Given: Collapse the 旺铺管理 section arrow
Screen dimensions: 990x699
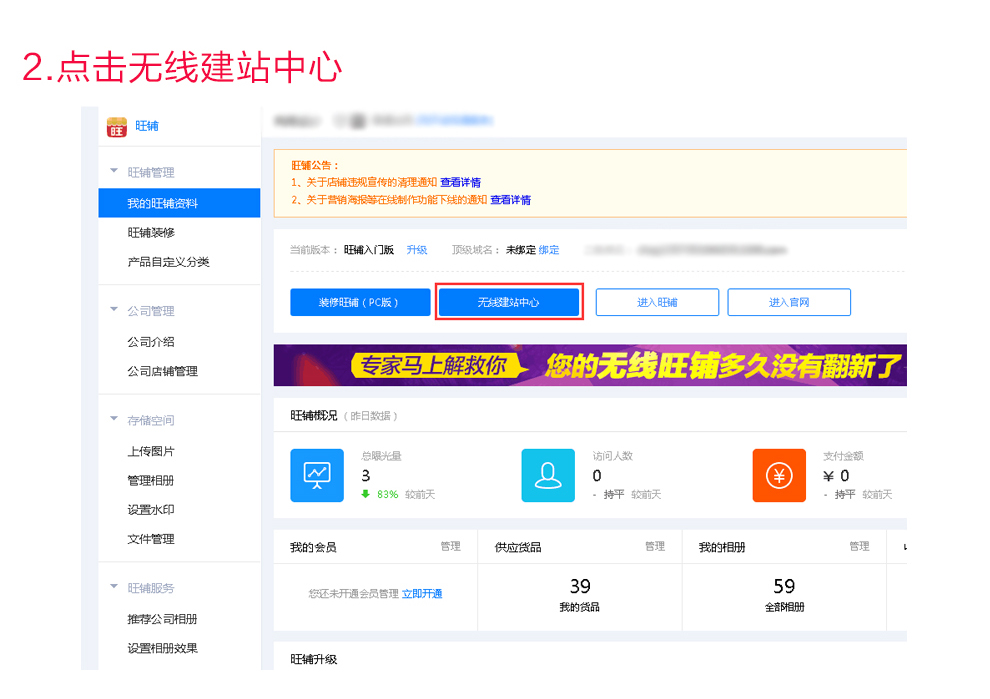Looking at the screenshot, I should (x=114, y=170).
